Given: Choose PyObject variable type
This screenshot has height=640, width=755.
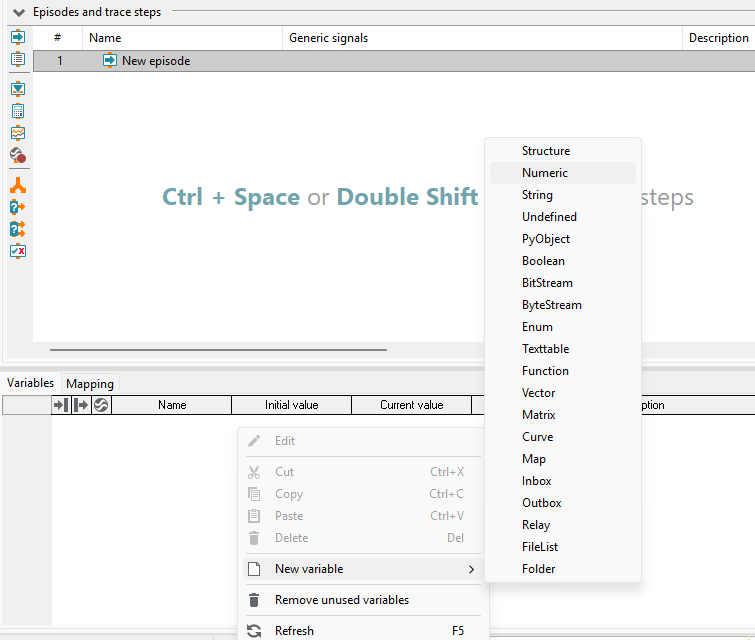Looking at the screenshot, I should pos(562,239).
